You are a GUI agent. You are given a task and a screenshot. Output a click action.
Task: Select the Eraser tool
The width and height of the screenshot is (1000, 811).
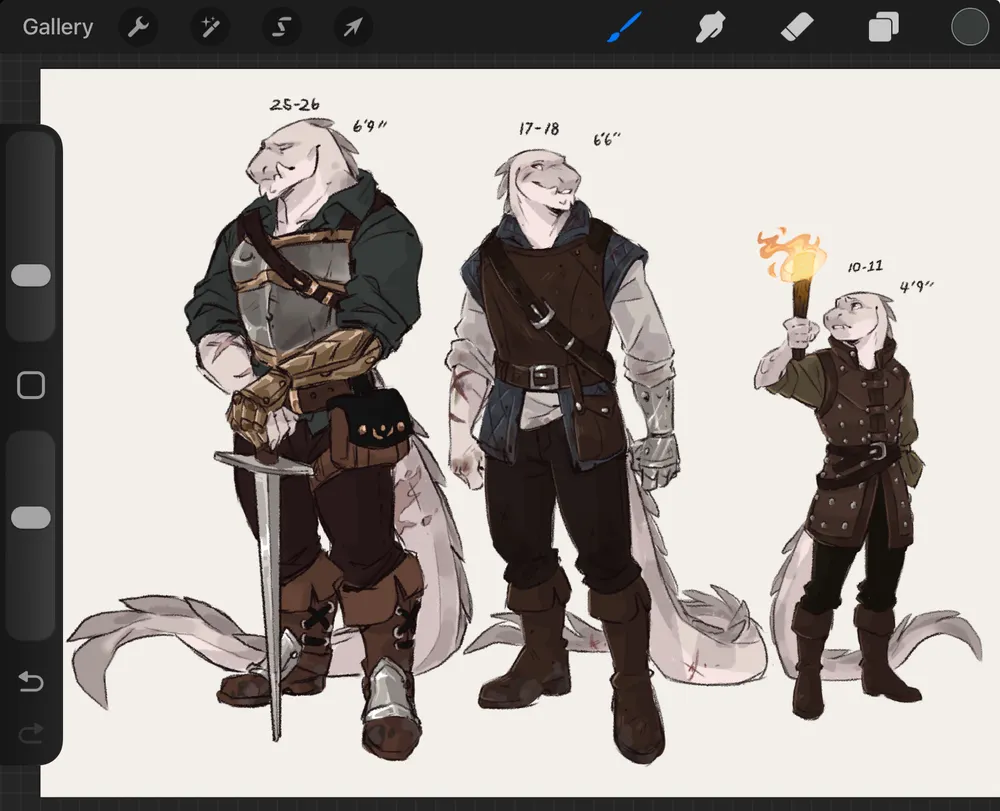[x=797, y=27]
